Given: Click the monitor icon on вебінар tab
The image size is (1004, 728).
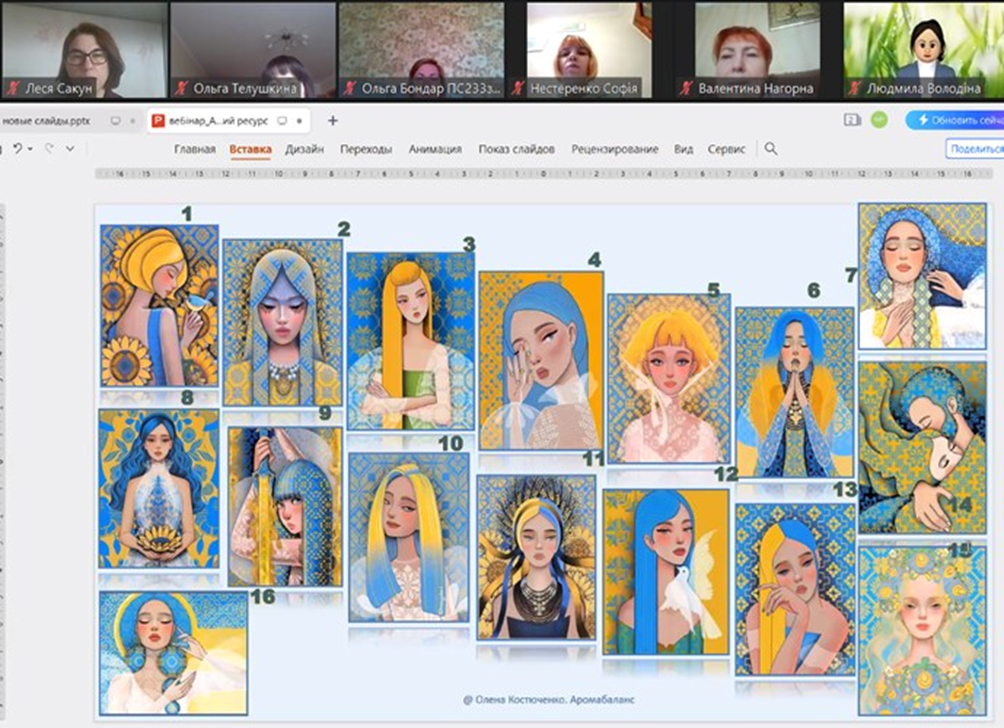Looking at the screenshot, I should 282,121.
